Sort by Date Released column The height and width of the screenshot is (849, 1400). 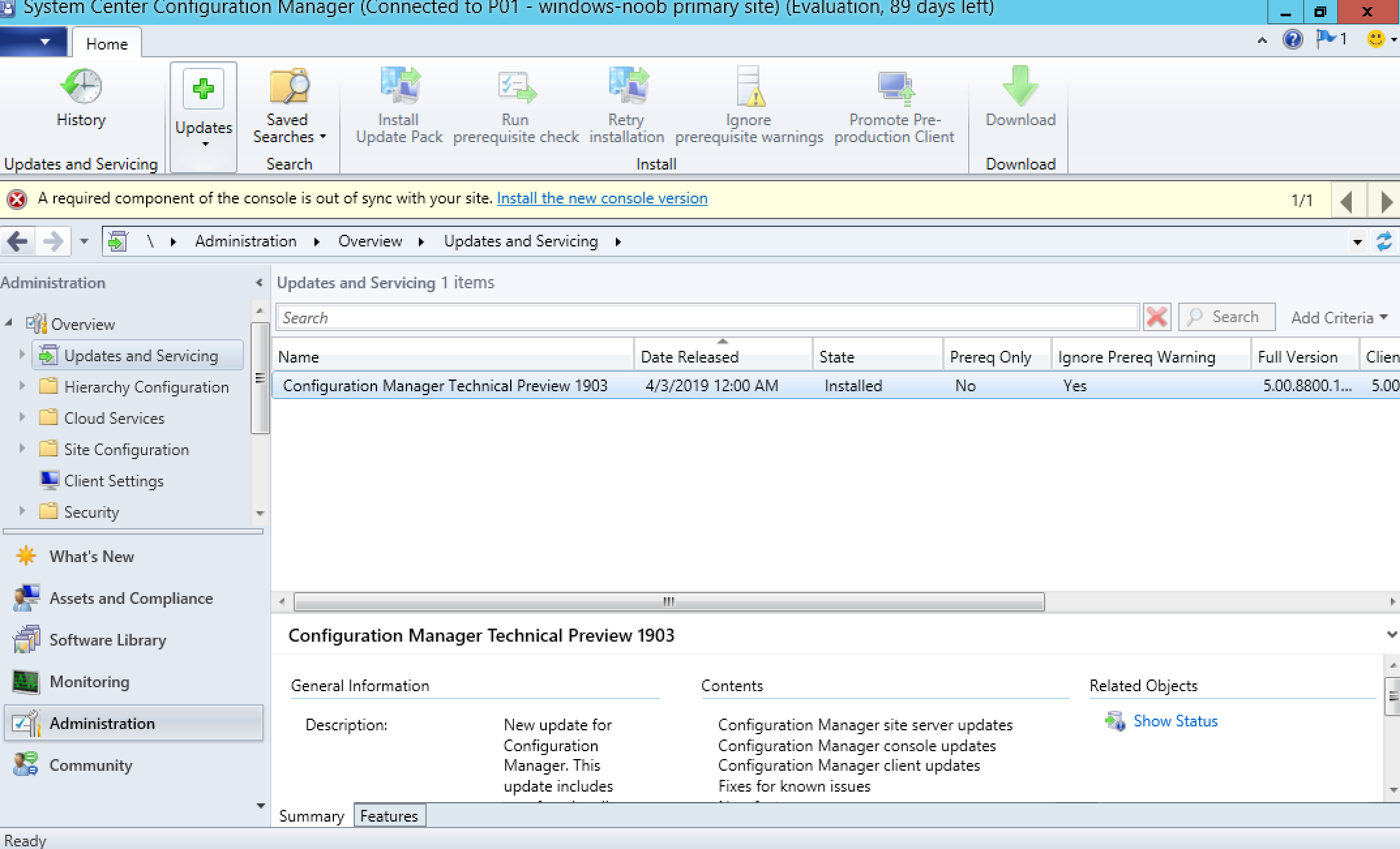pos(723,357)
